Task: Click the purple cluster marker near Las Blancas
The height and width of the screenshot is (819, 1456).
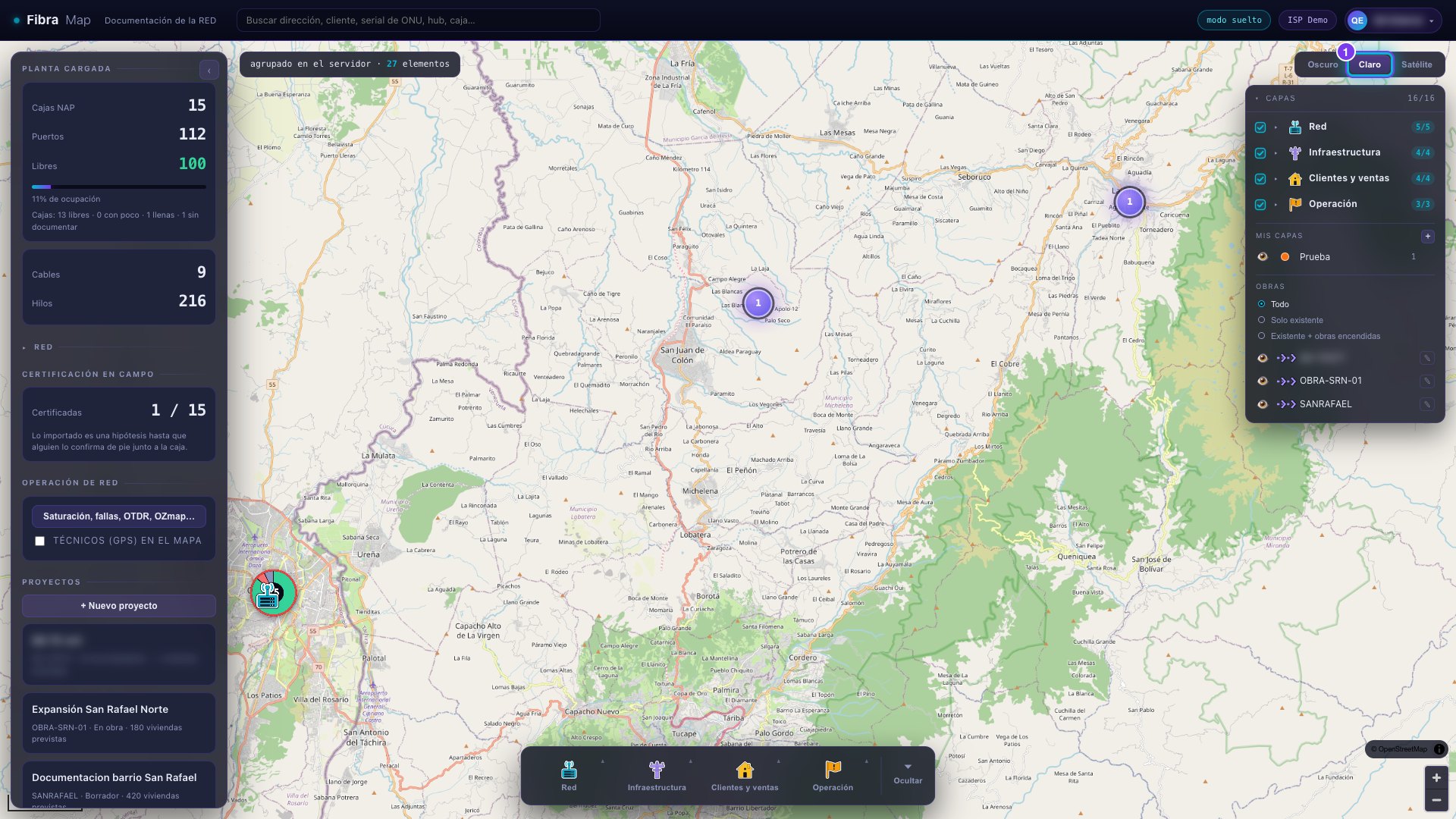Action: pyautogui.click(x=758, y=303)
